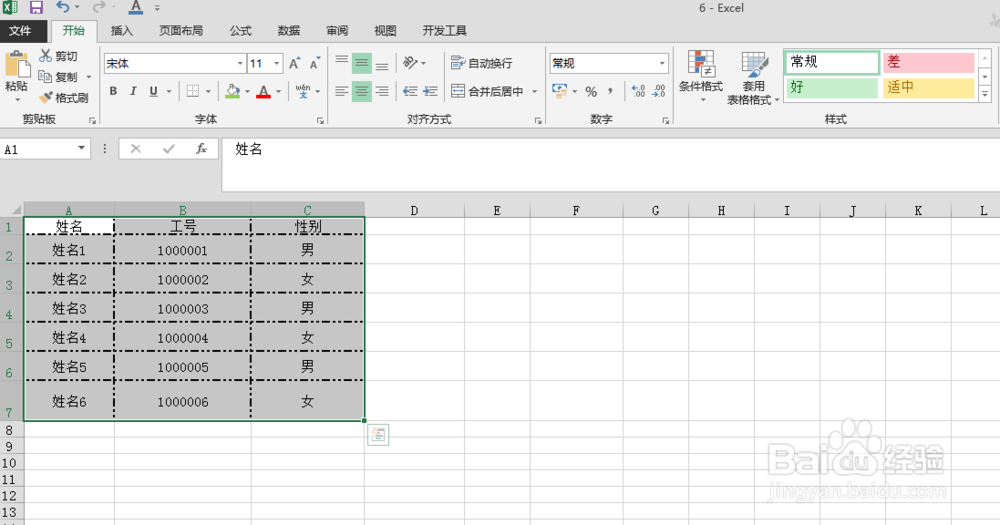The image size is (1000, 525).
Task: Click the select all corner button
Action: point(11,210)
